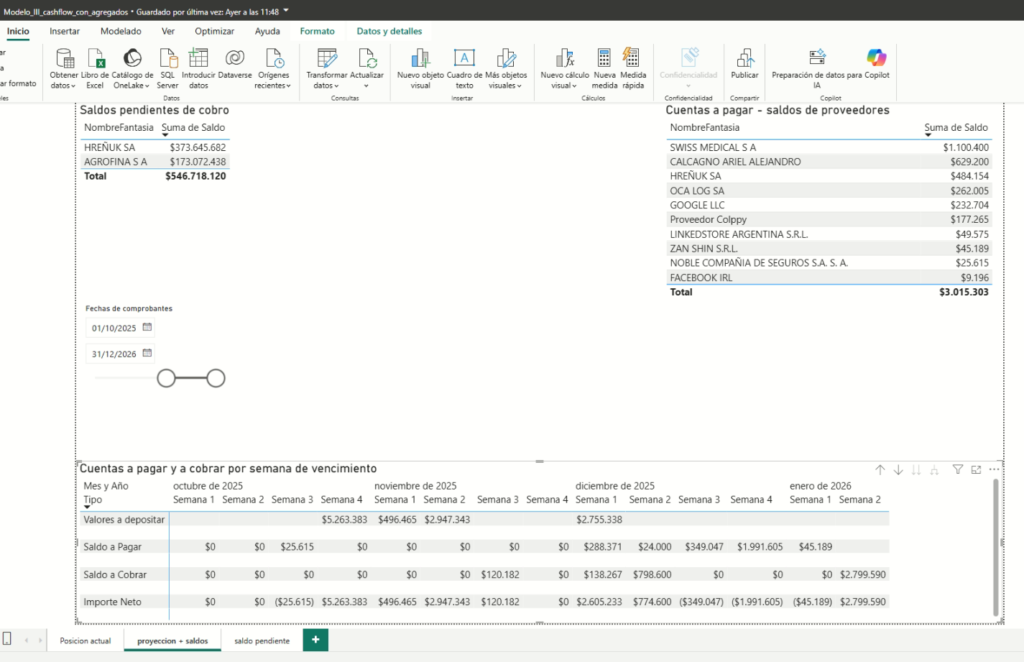
Task: Open the file title dropdown arrow
Action: point(287,9)
